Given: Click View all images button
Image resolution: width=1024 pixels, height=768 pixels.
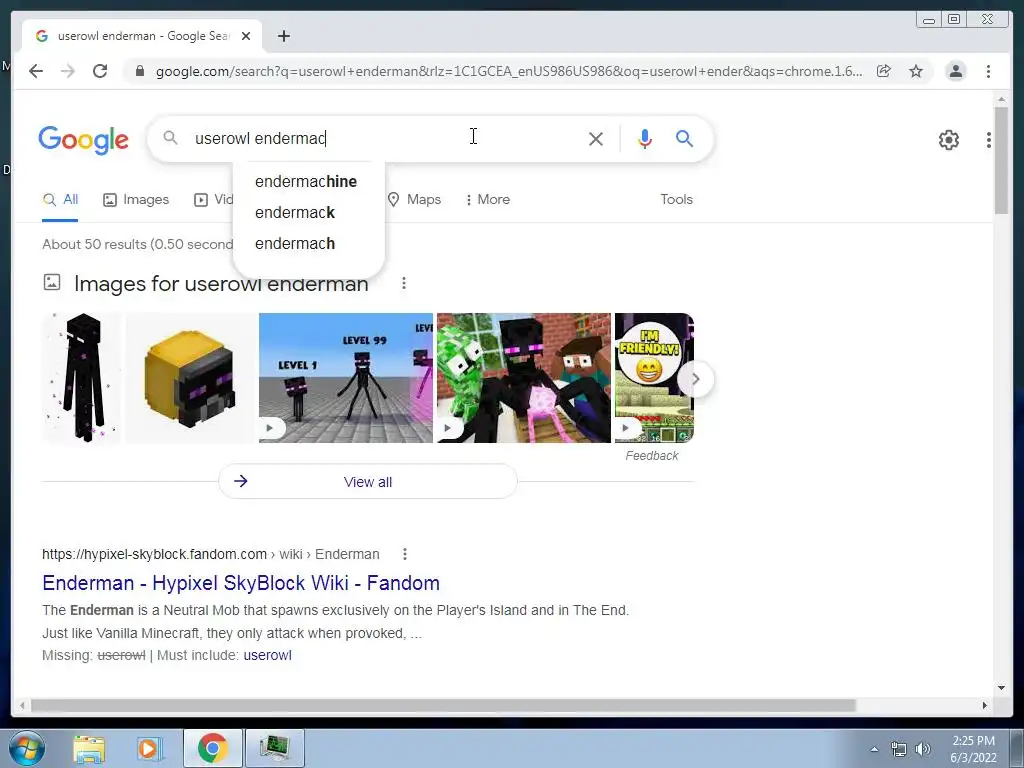Looking at the screenshot, I should coord(368,482).
